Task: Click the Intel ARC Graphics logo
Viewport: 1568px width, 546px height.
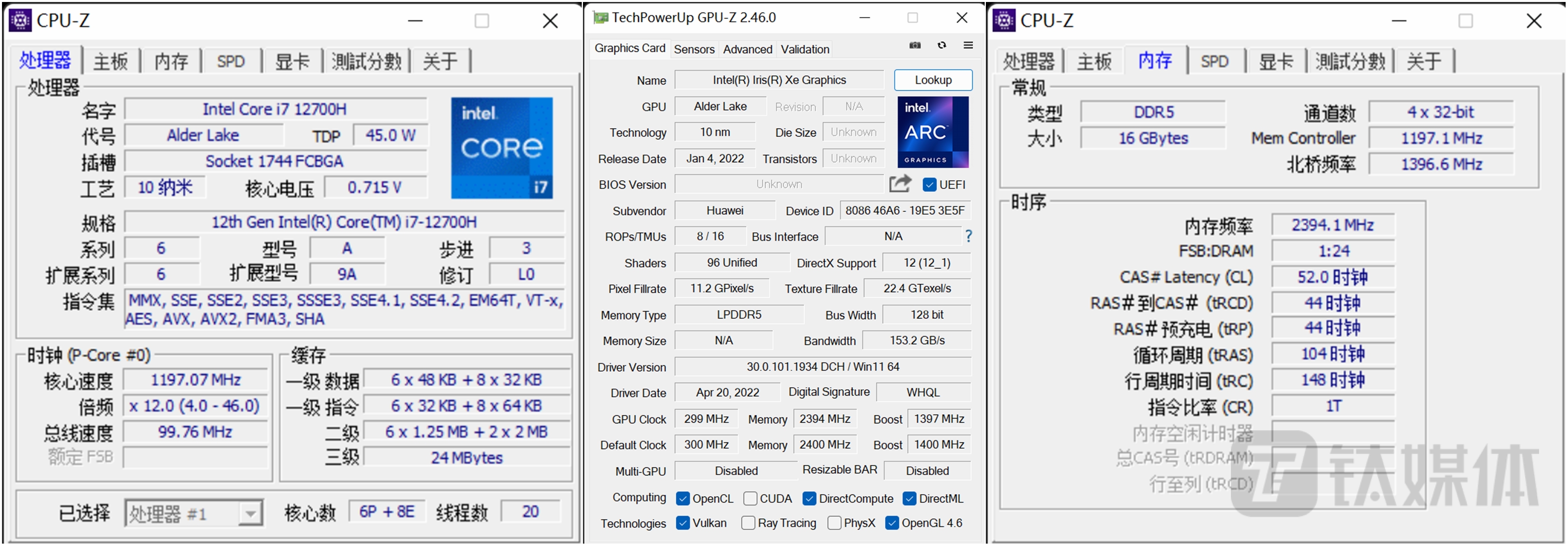Action: (x=933, y=132)
